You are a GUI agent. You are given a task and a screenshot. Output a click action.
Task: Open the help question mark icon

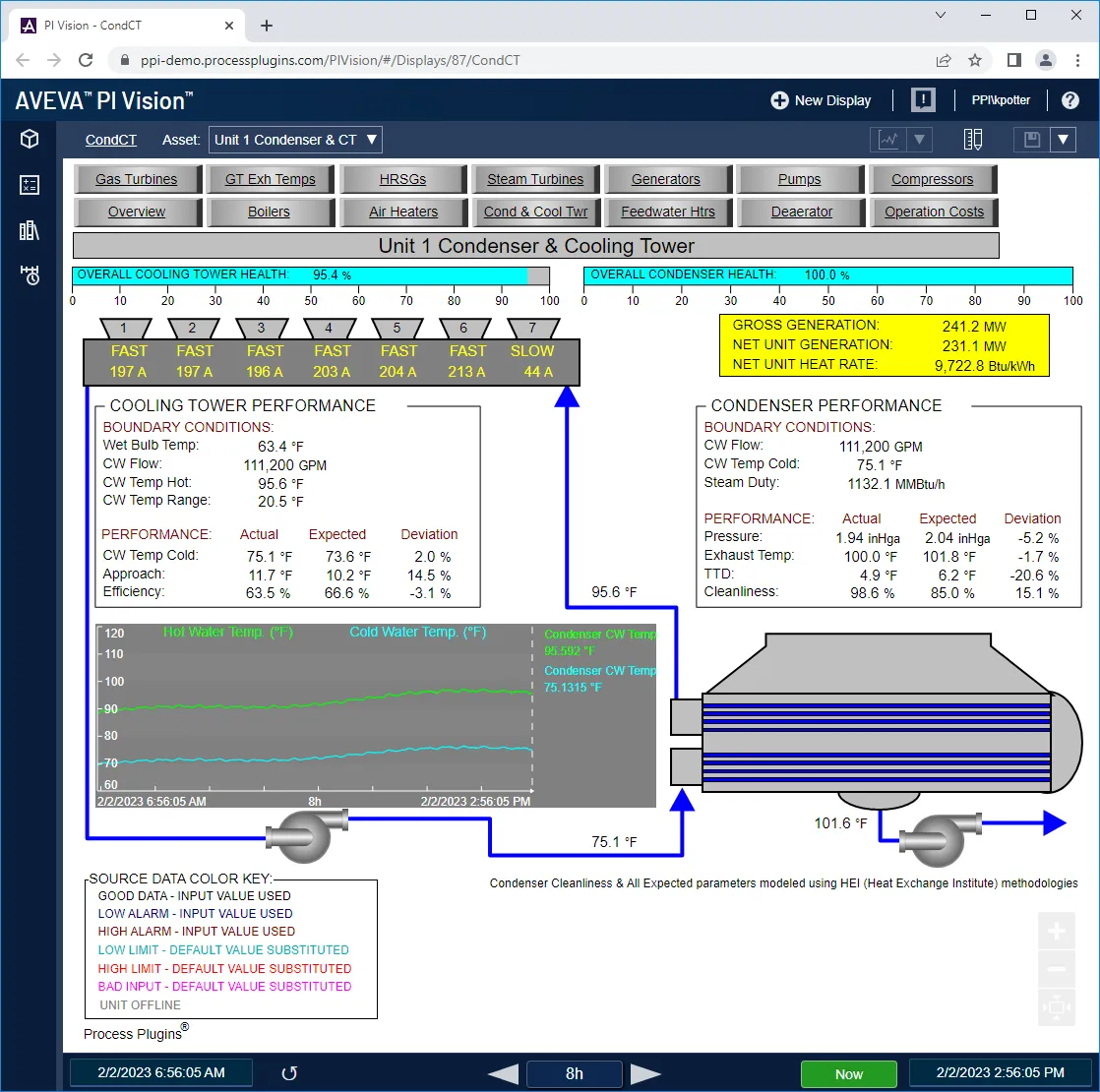pyautogui.click(x=1069, y=100)
